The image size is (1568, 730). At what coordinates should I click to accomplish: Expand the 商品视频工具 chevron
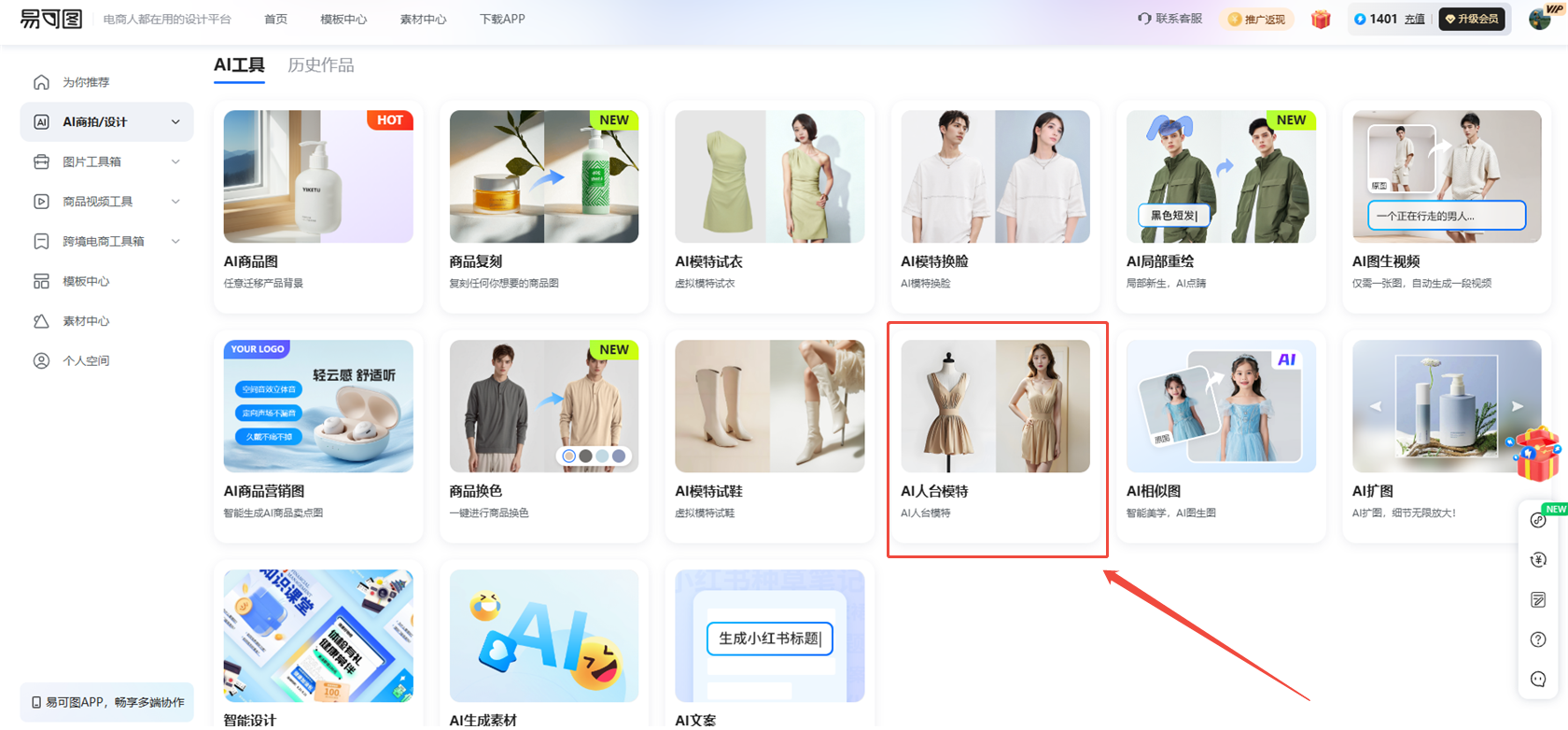[175, 202]
